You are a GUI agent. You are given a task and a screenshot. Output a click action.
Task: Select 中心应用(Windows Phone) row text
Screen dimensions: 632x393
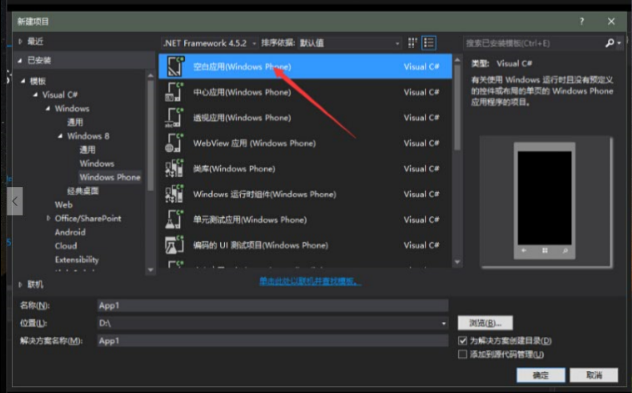click(242, 92)
